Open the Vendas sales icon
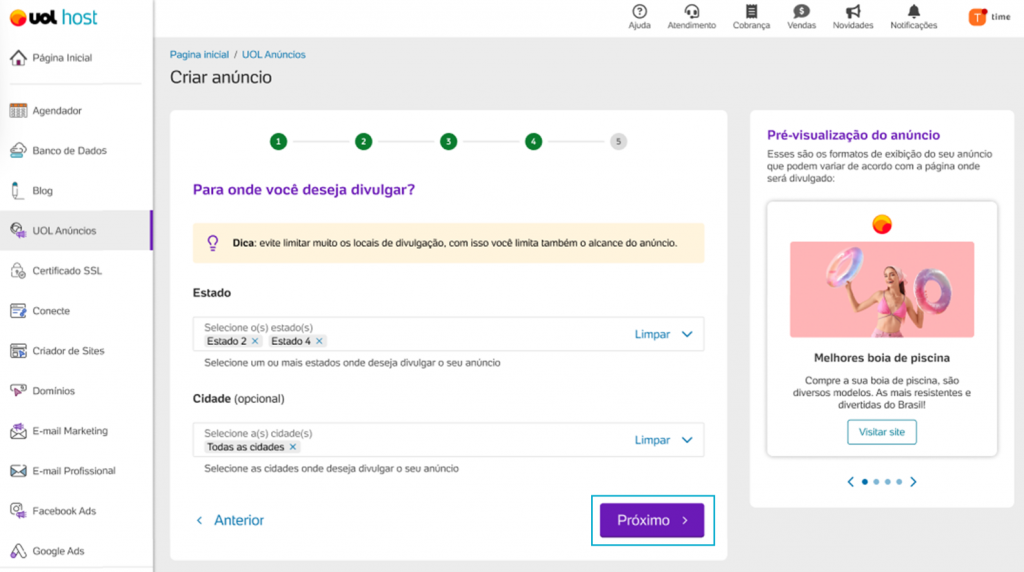 (x=801, y=12)
